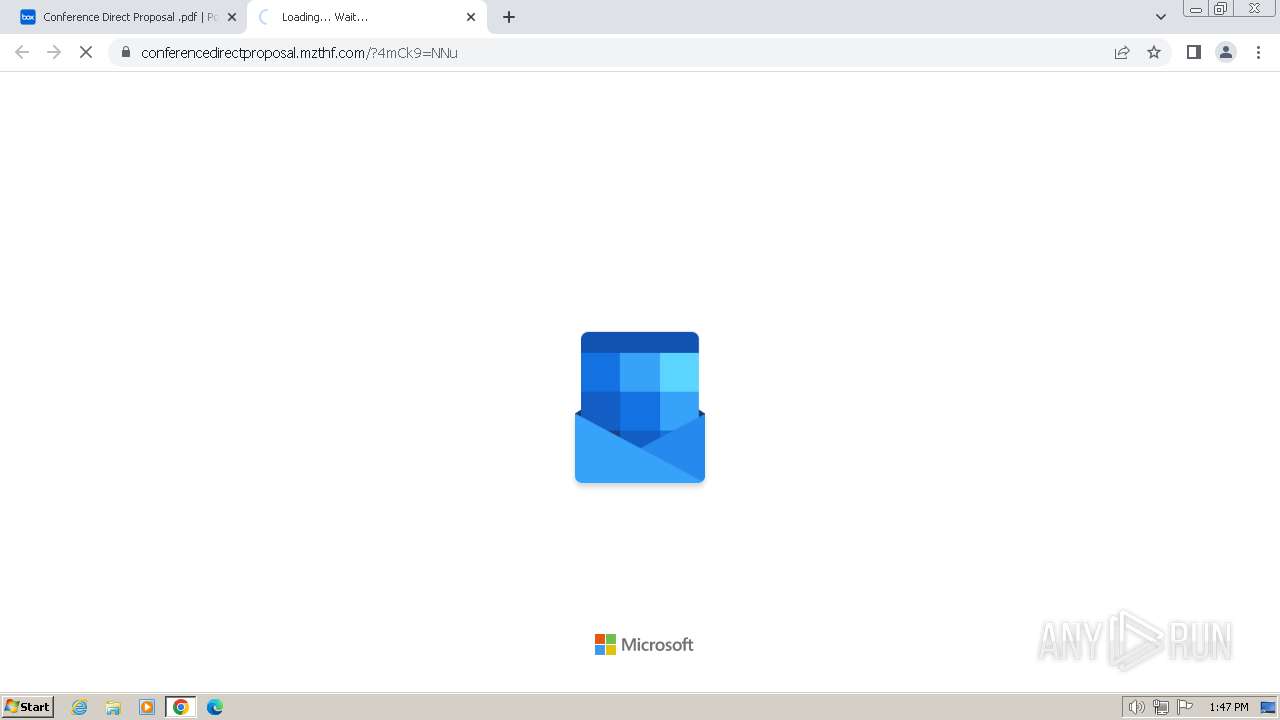Switch to Conference Direct Proposal .pdf tab
The width and height of the screenshot is (1280, 720).
(x=128, y=17)
